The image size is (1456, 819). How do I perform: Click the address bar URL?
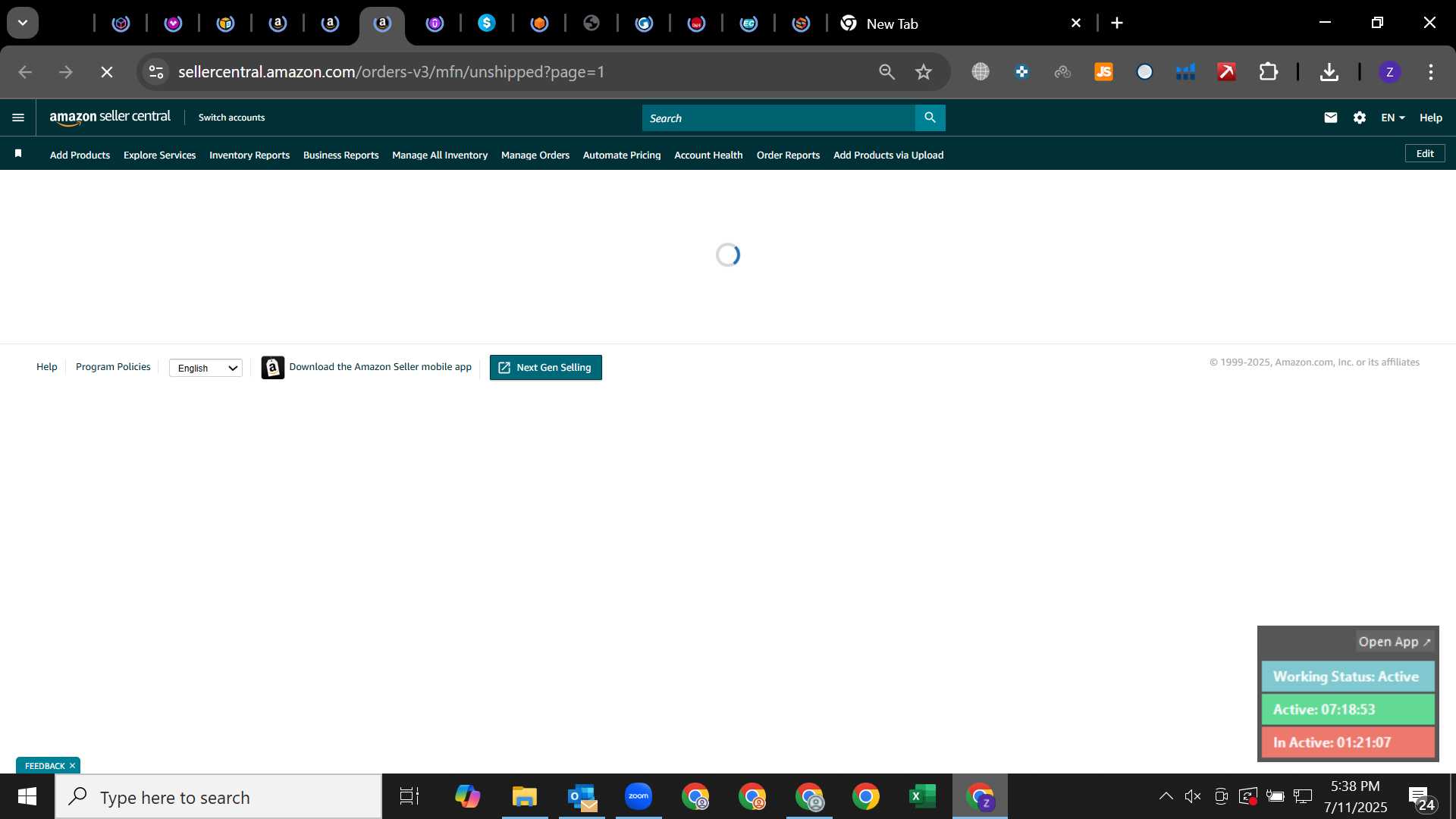pyautogui.click(x=391, y=72)
